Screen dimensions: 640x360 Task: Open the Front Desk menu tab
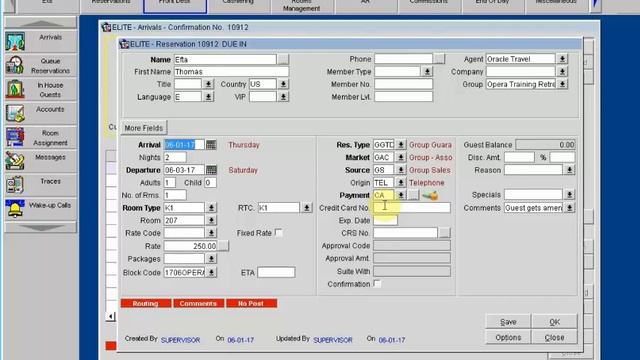[175, 6]
